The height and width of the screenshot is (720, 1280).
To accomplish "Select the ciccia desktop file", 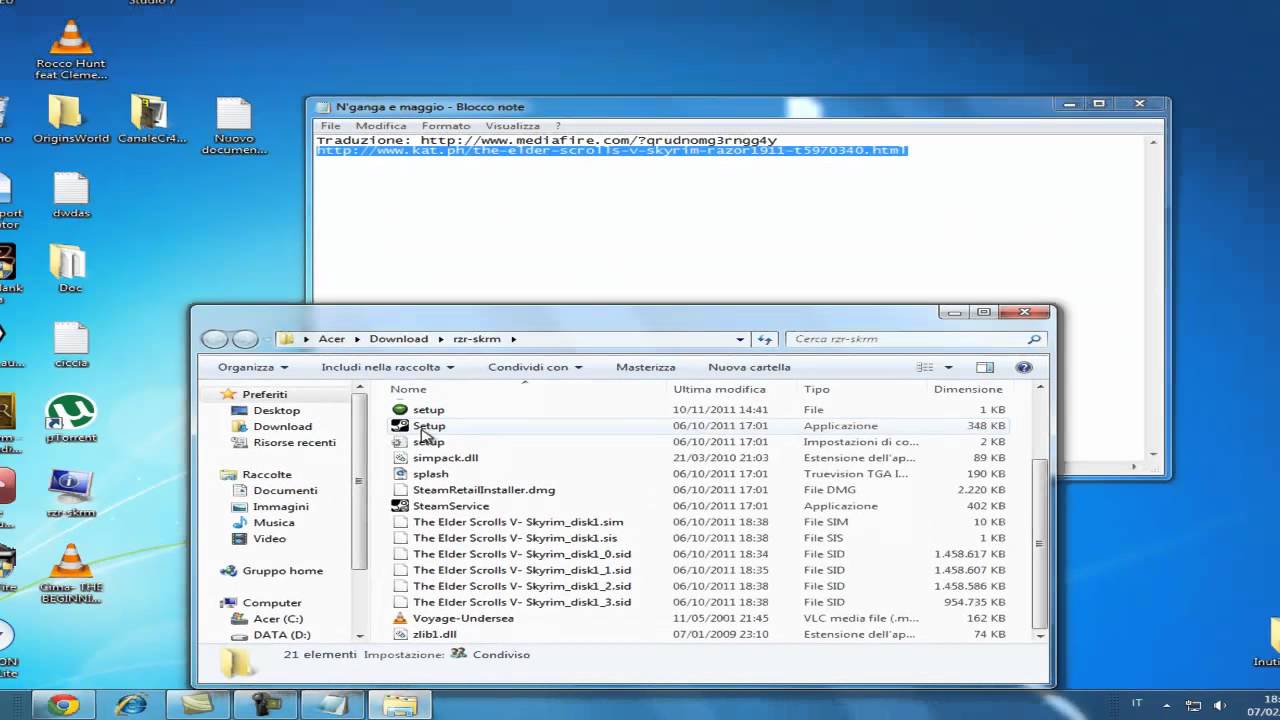I will pos(71,345).
